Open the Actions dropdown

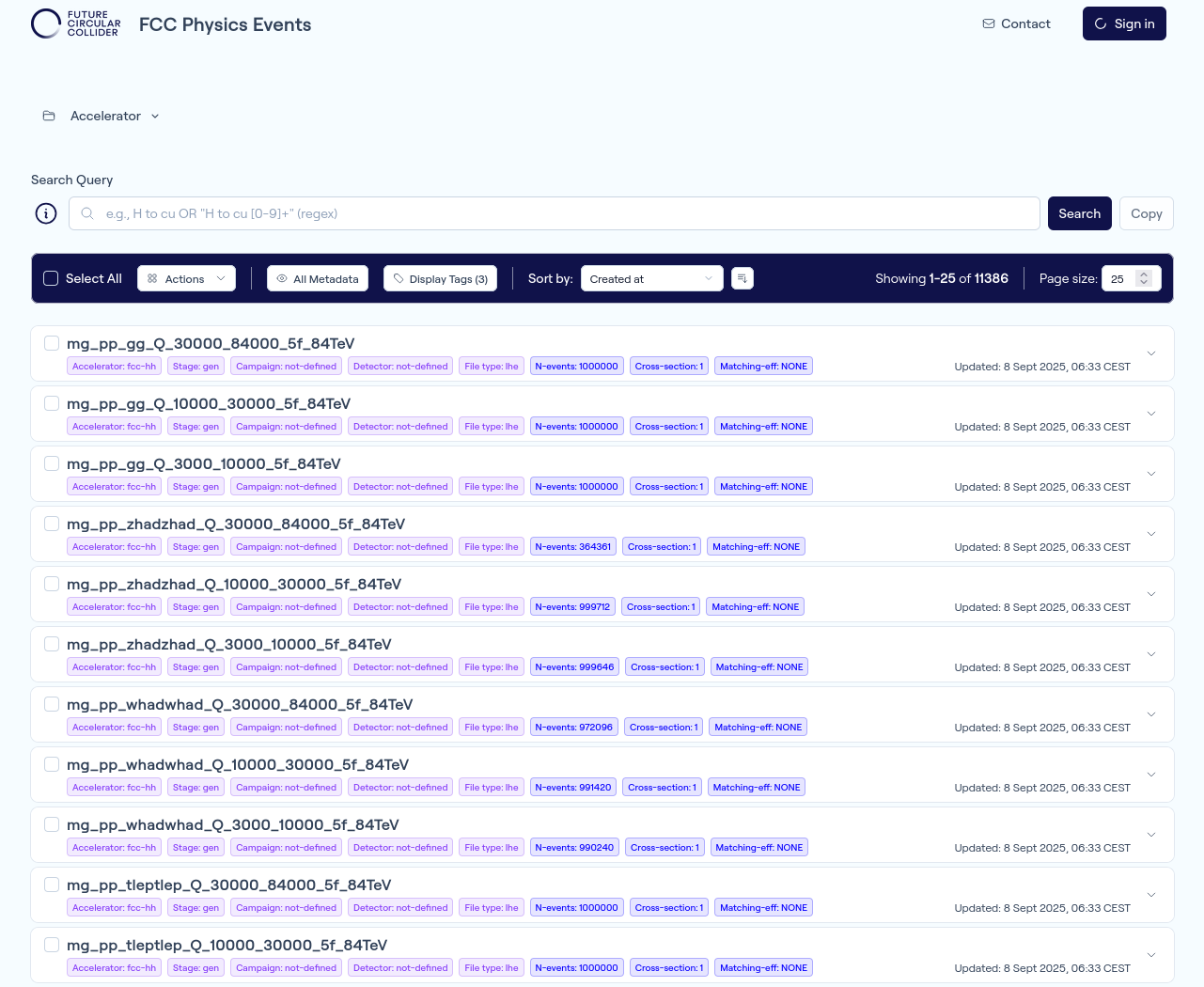186,278
